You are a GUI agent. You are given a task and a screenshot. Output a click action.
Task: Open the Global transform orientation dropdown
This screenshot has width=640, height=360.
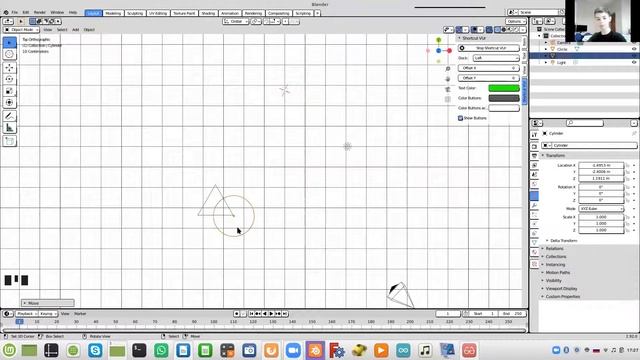pos(236,21)
